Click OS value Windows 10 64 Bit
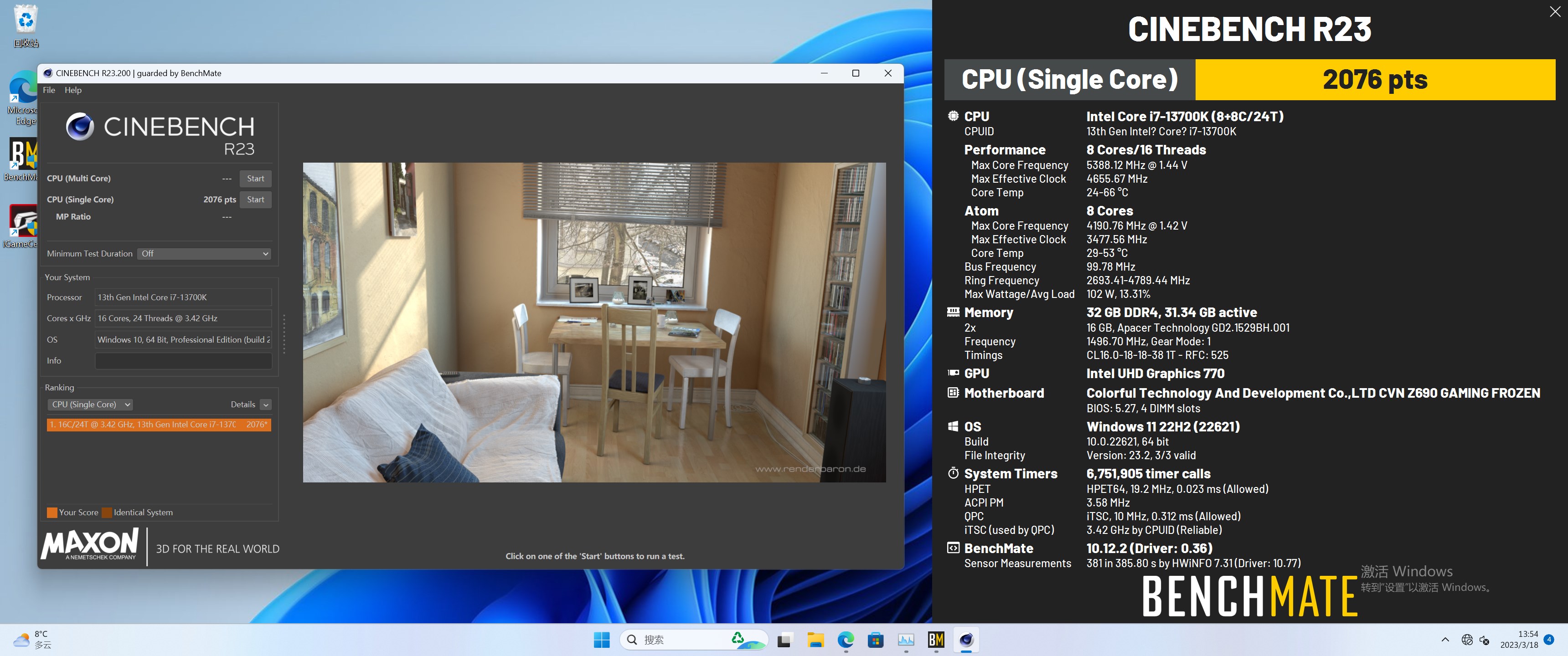 [183, 339]
